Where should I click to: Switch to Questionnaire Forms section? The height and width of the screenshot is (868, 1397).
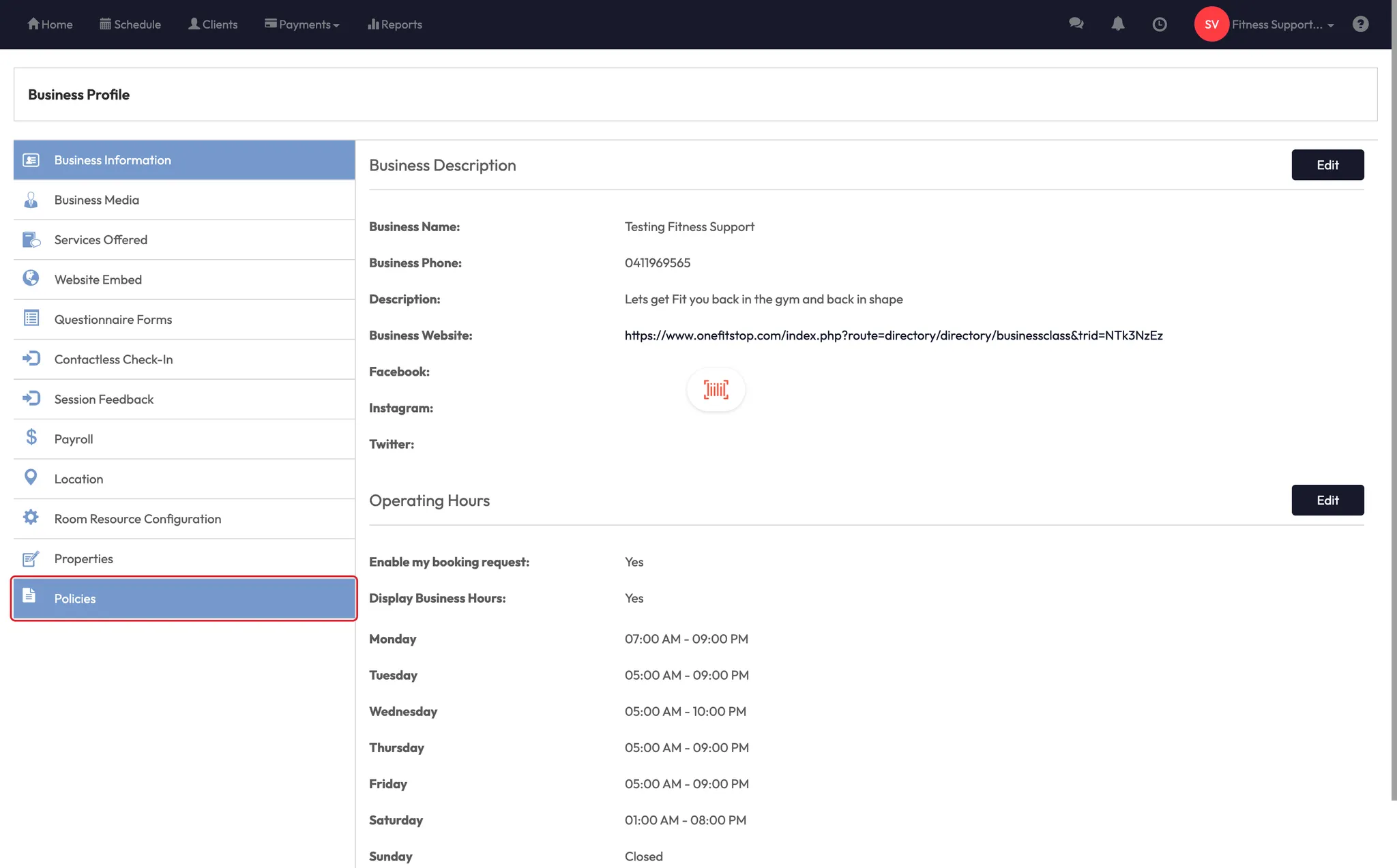(x=113, y=320)
